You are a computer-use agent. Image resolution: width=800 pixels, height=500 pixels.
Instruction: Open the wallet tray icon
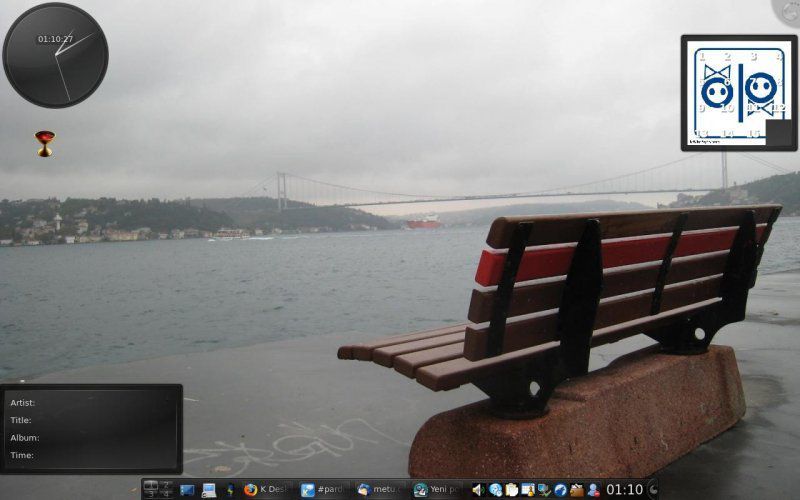(577, 490)
